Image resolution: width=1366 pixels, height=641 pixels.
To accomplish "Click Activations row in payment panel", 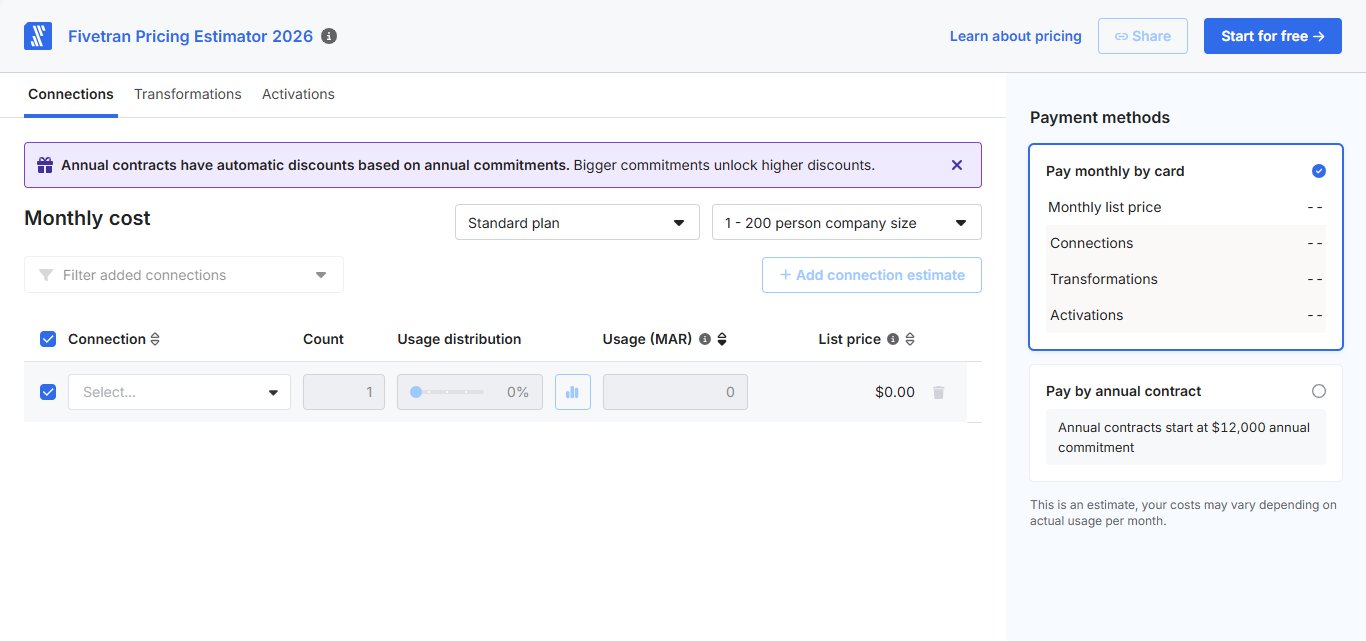I will [1186, 315].
